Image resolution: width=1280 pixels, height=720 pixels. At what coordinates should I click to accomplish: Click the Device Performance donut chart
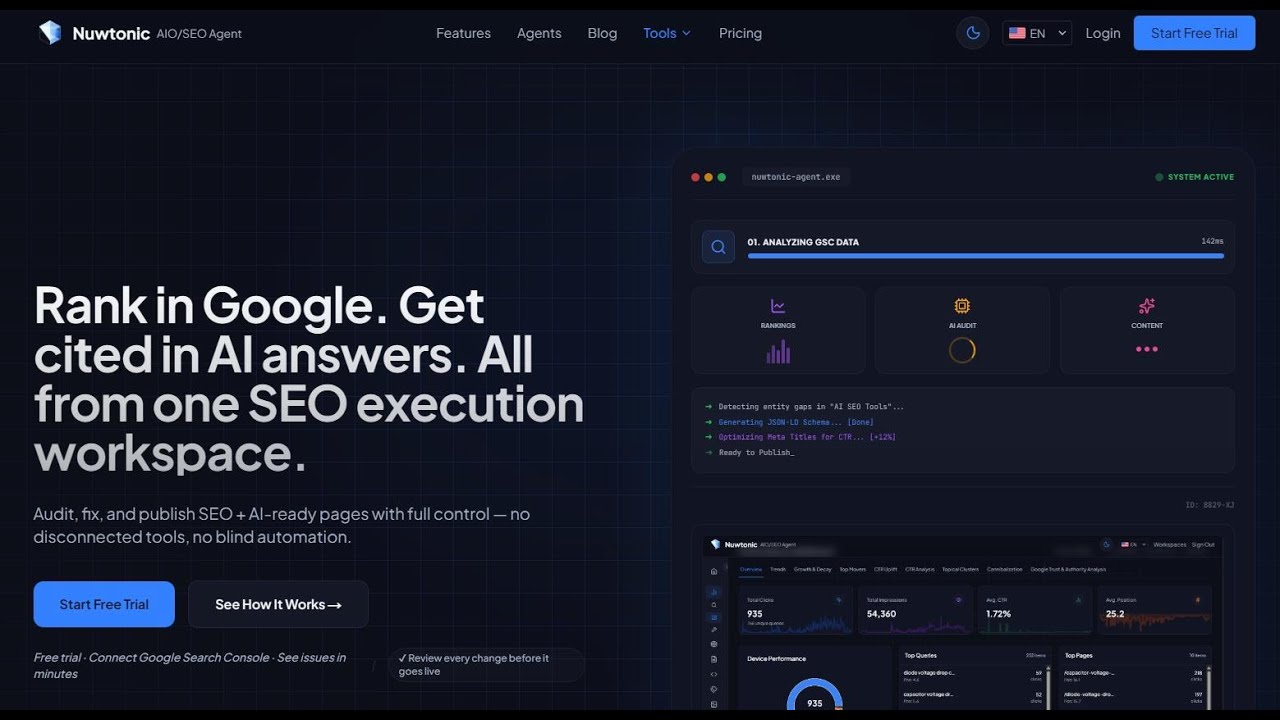click(815, 695)
